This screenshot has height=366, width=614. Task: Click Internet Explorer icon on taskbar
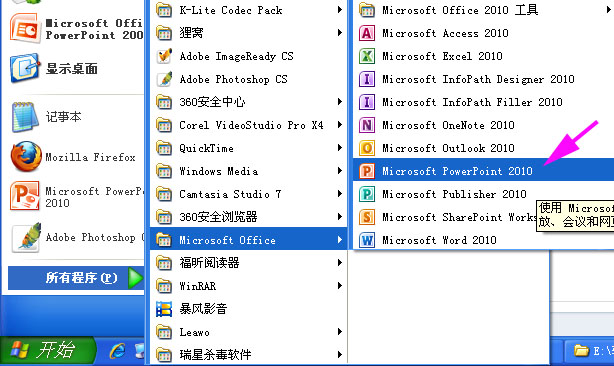[117, 351]
